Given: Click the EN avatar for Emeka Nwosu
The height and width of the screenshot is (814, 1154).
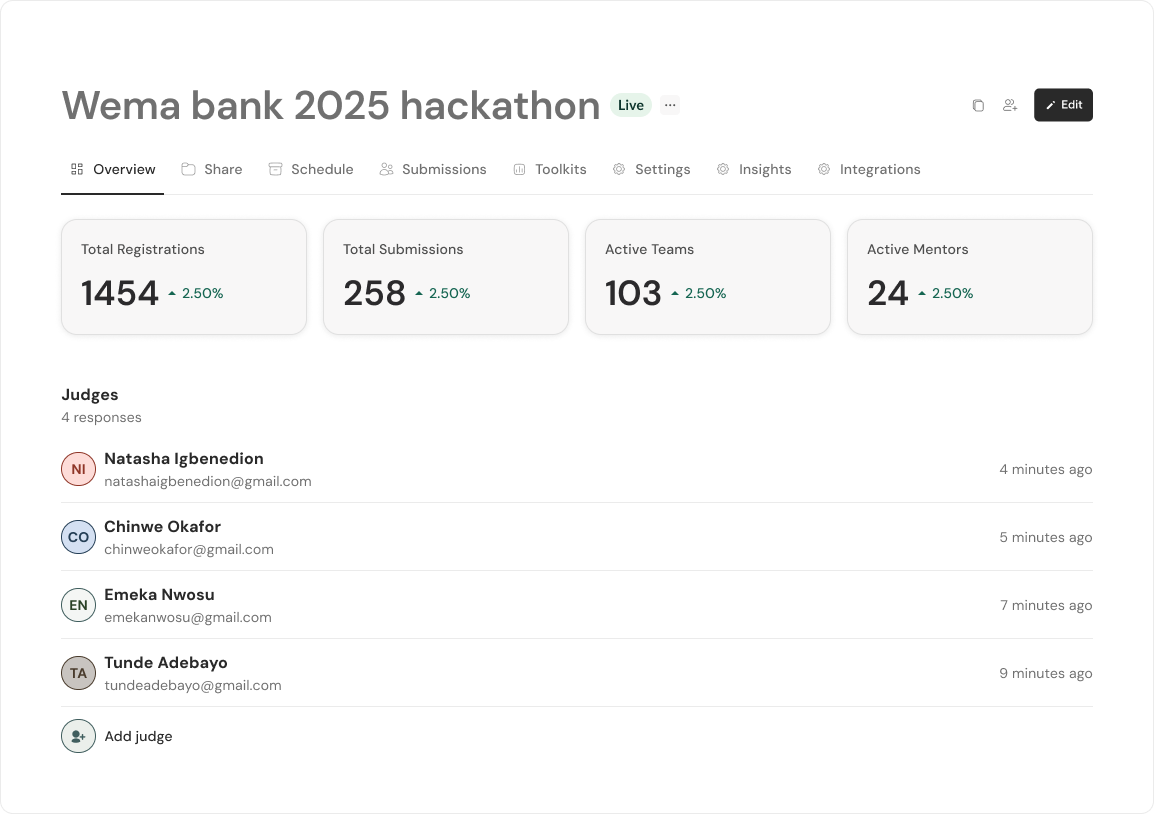Looking at the screenshot, I should coord(78,605).
